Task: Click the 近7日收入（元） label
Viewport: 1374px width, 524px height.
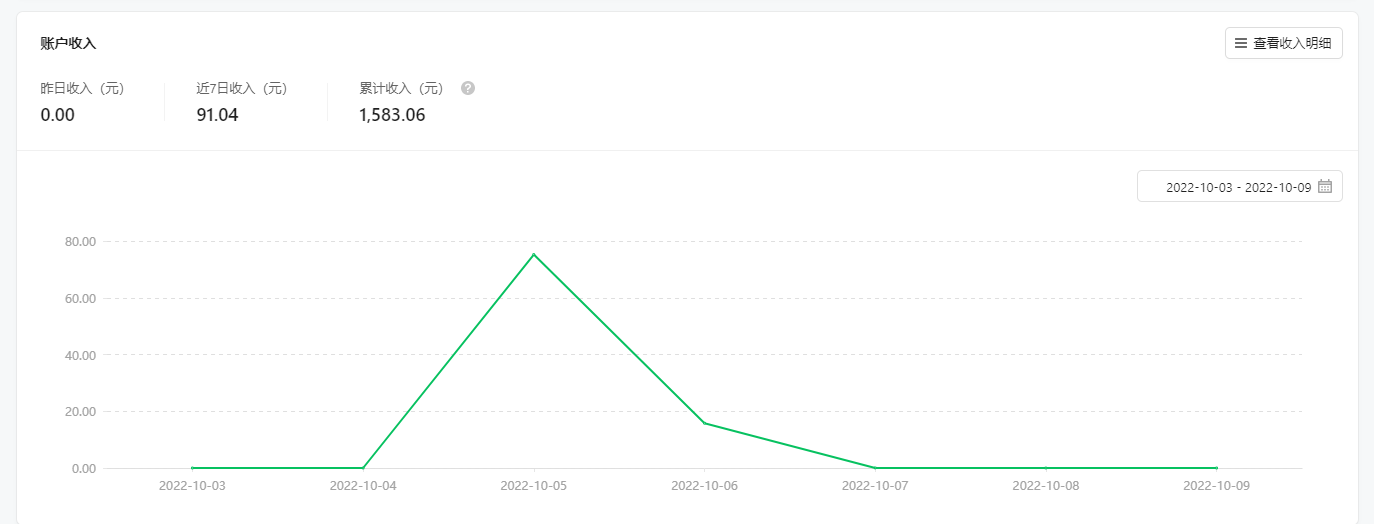Action: pyautogui.click(x=242, y=88)
